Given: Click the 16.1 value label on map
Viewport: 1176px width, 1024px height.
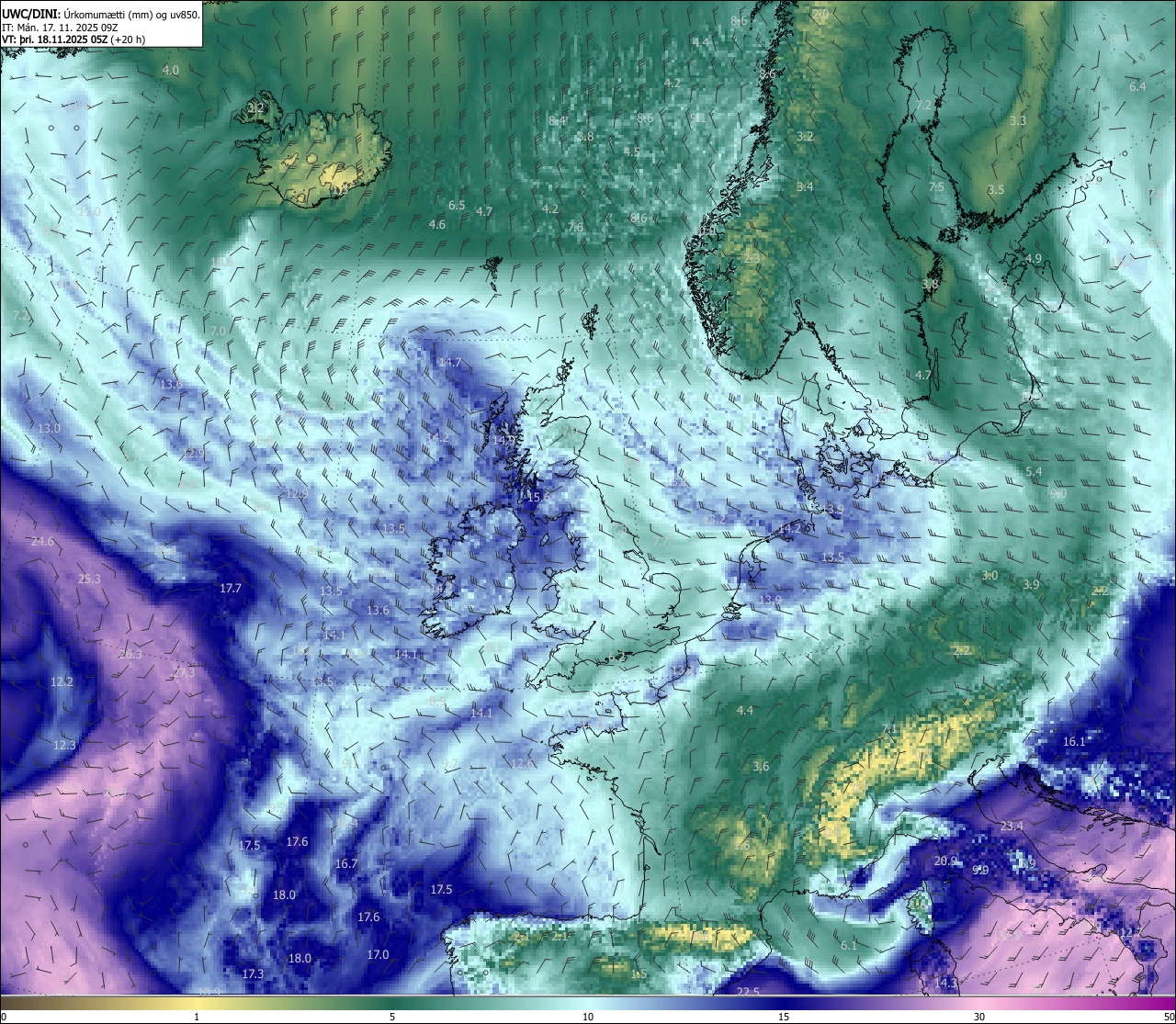Looking at the screenshot, I should pyautogui.click(x=1074, y=741).
